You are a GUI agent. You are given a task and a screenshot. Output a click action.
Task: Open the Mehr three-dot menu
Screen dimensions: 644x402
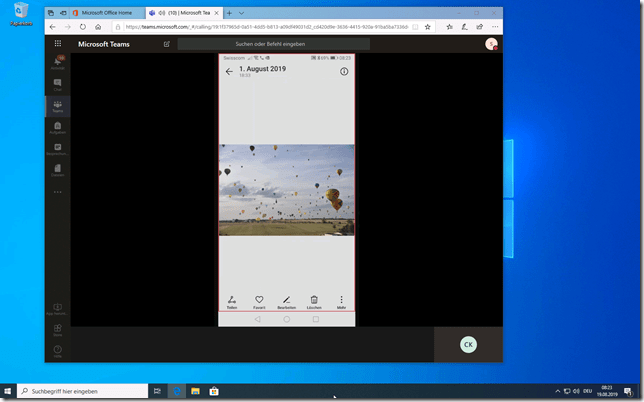(341, 301)
